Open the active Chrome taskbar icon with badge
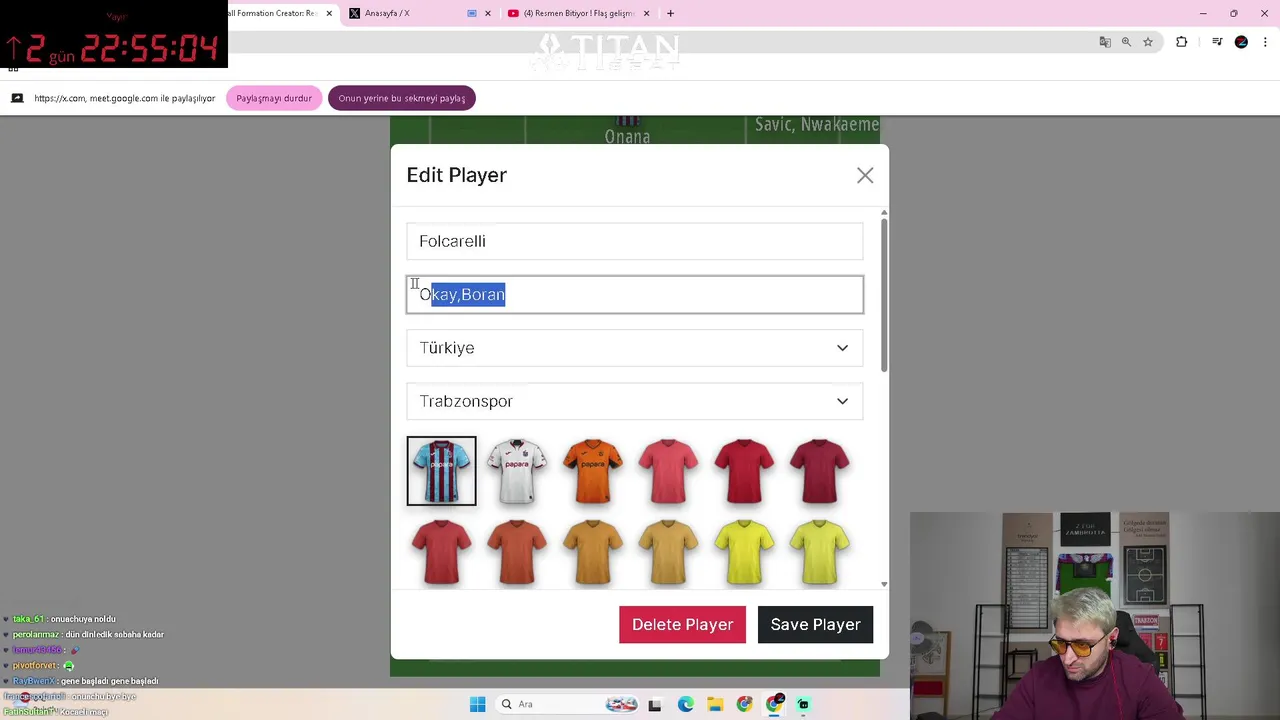1280x720 pixels. (x=774, y=704)
